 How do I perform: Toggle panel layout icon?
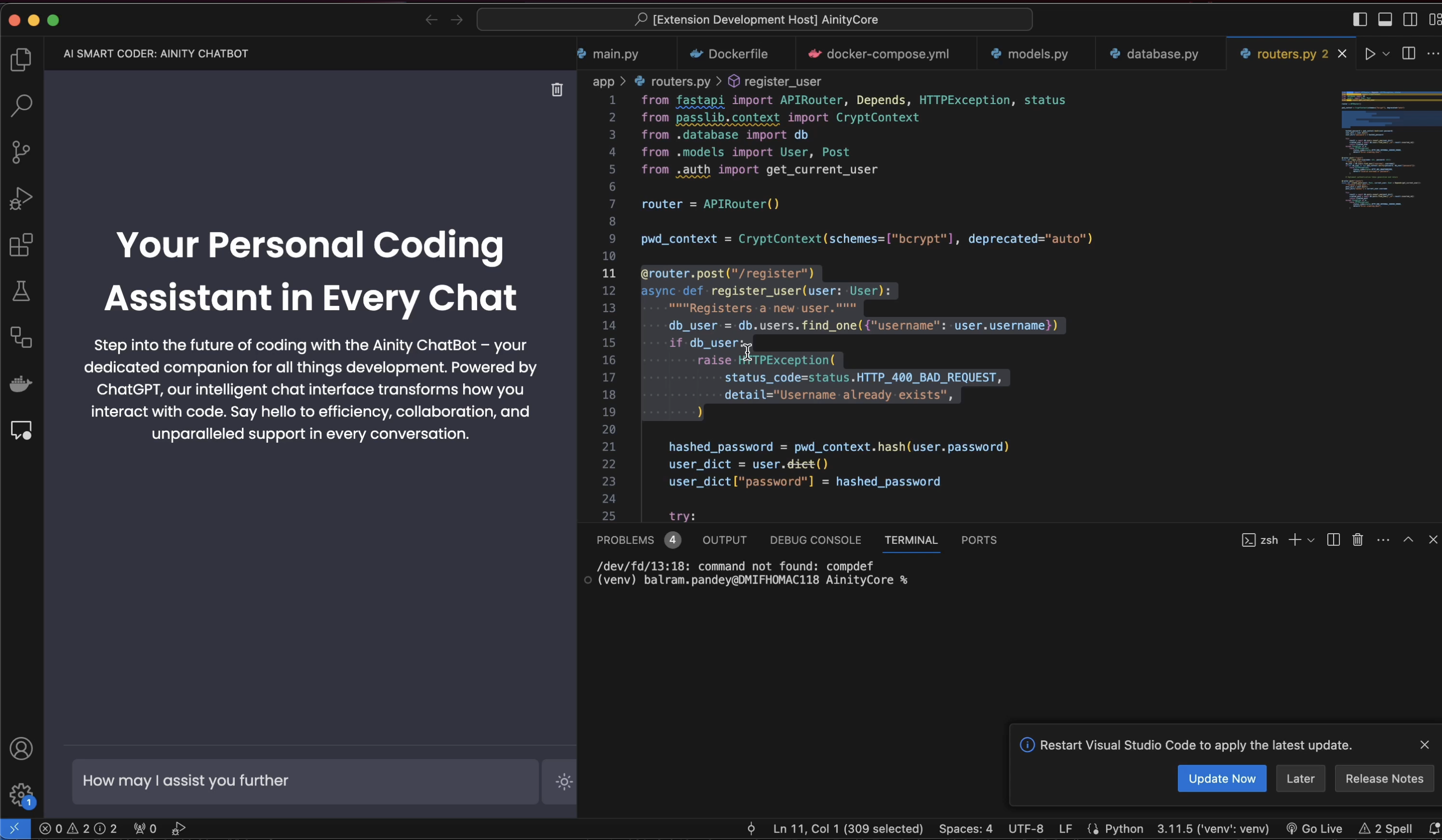1385,19
